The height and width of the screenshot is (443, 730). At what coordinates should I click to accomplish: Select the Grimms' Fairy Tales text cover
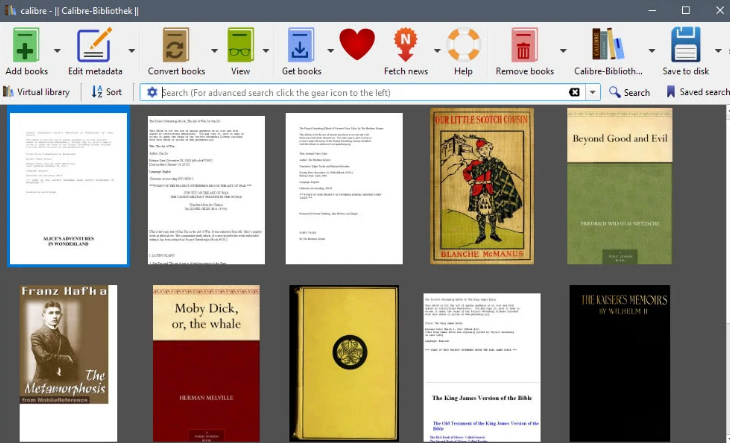click(344, 188)
